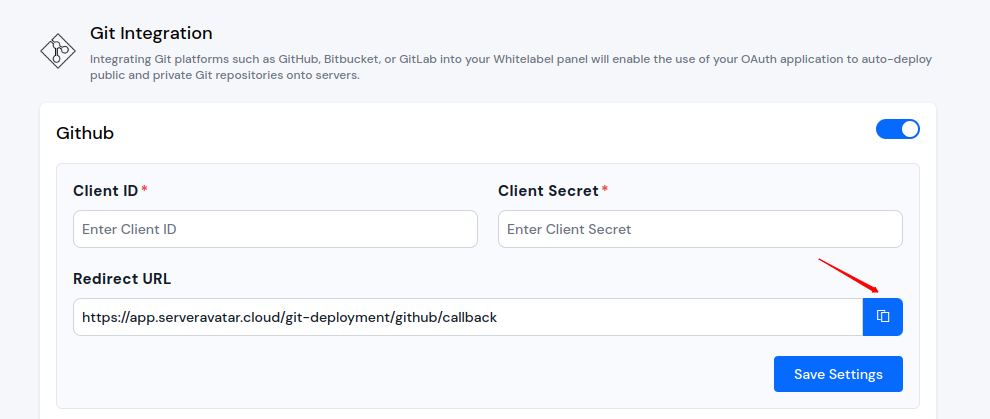Click the description mentioning Whitelabel panel
Image resolution: width=990 pixels, height=419 pixels.
[511, 68]
